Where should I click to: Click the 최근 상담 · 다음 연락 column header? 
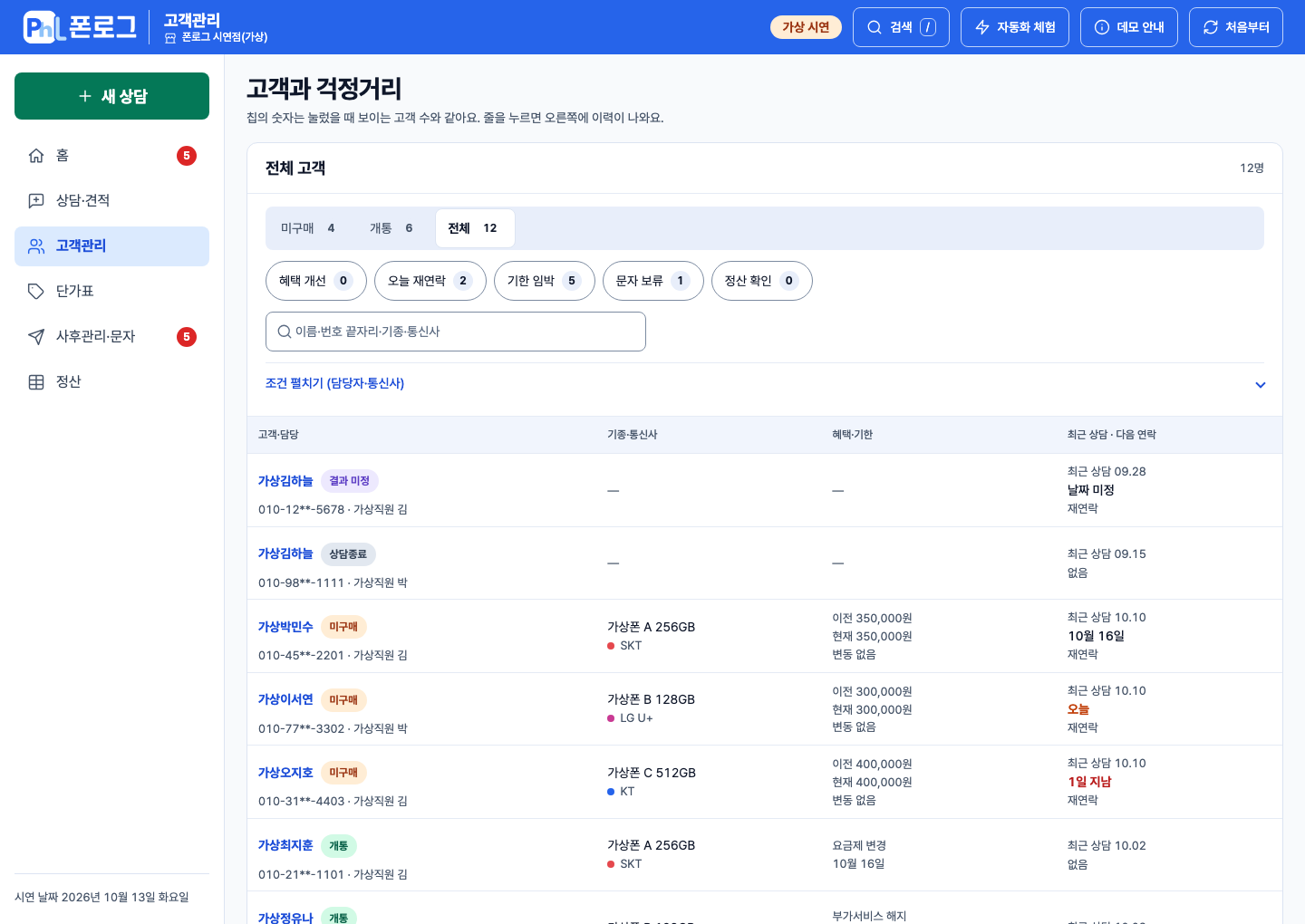coord(1112,435)
